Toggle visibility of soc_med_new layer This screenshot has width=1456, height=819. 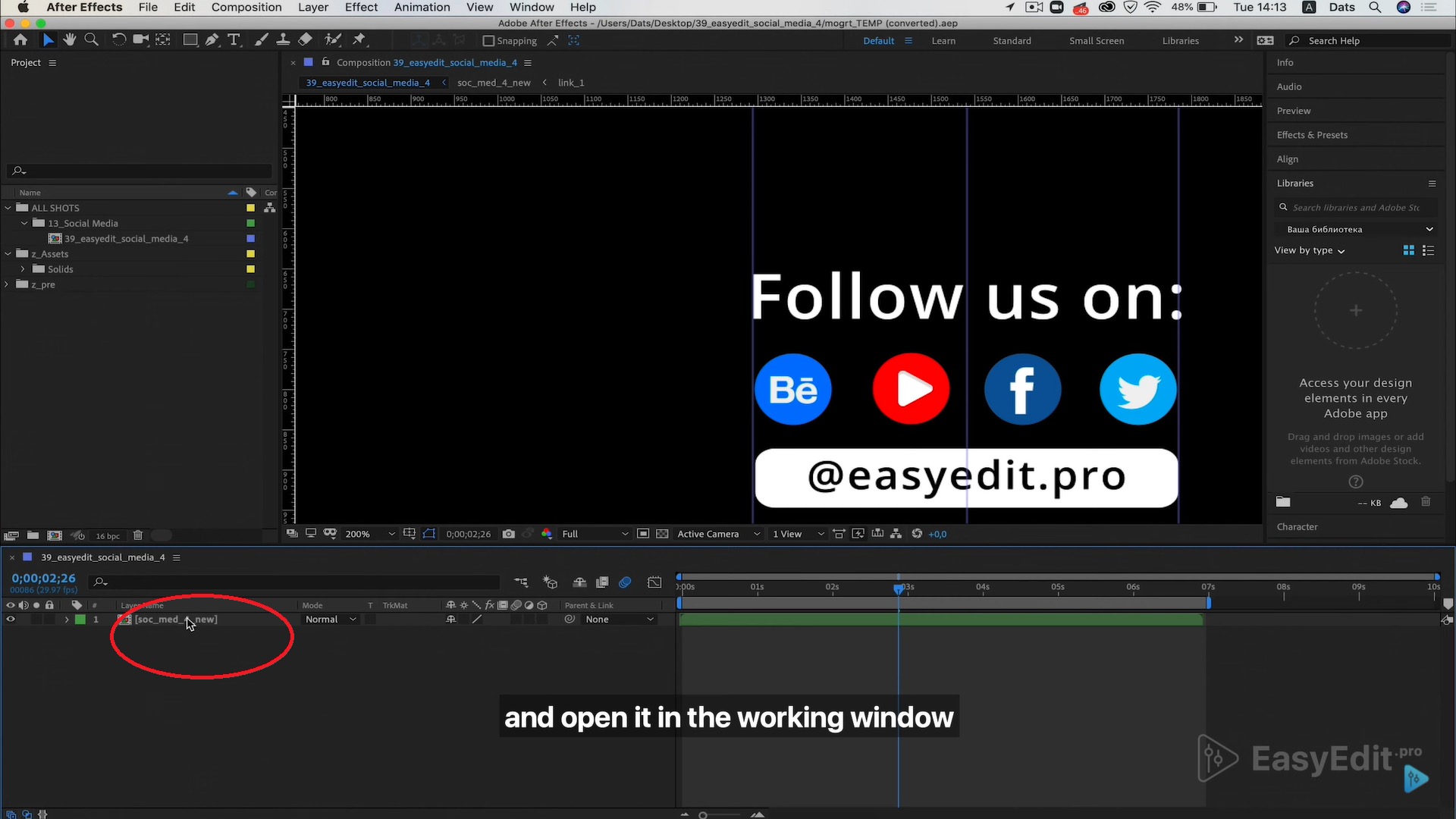coord(10,619)
